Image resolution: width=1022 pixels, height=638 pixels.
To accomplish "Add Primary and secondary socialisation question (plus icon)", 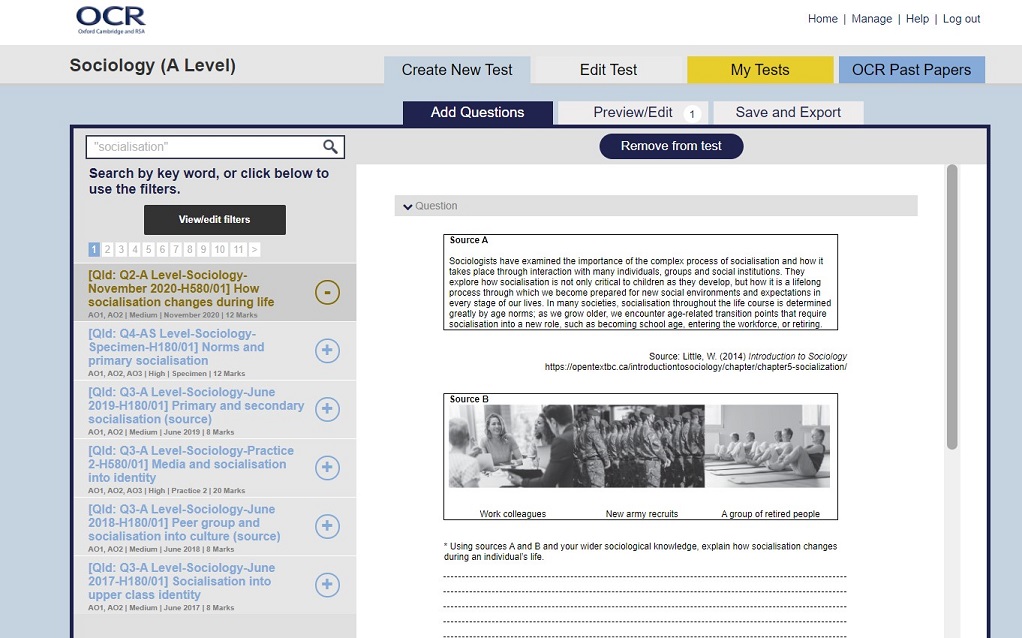I will tap(327, 409).
